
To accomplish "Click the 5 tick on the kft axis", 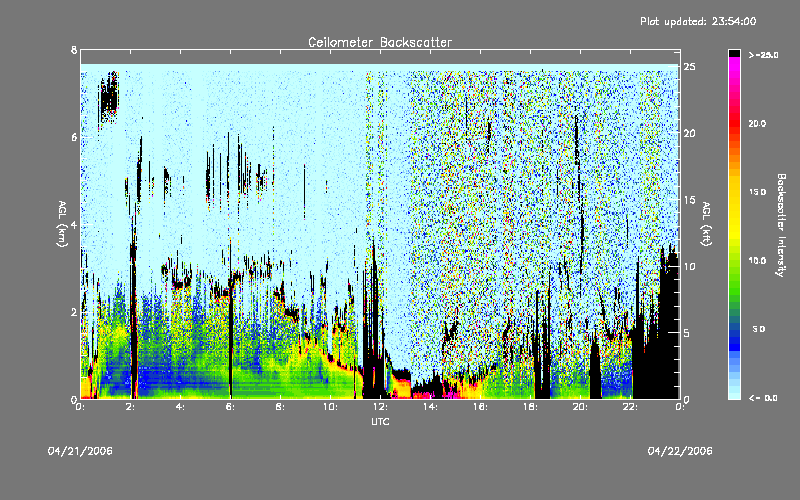I will (x=687, y=333).
